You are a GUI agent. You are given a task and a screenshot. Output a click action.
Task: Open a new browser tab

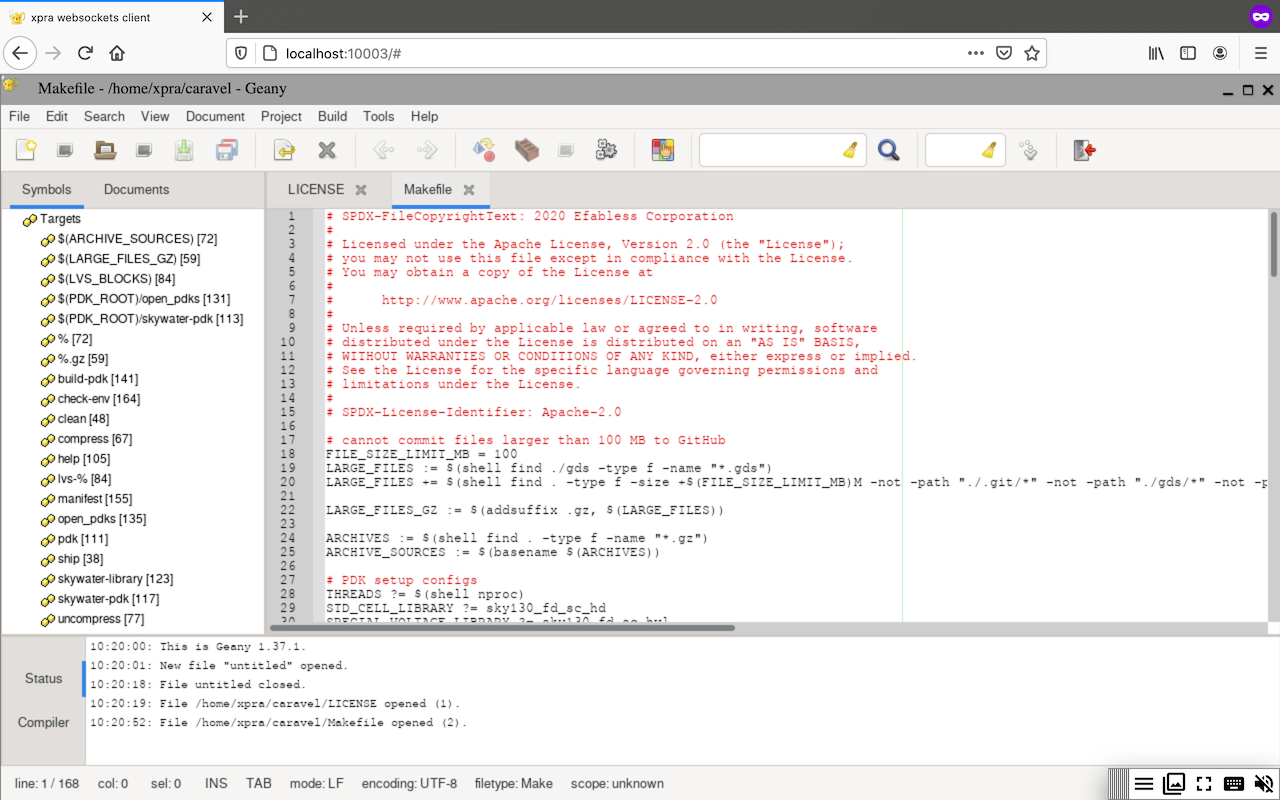[240, 16]
